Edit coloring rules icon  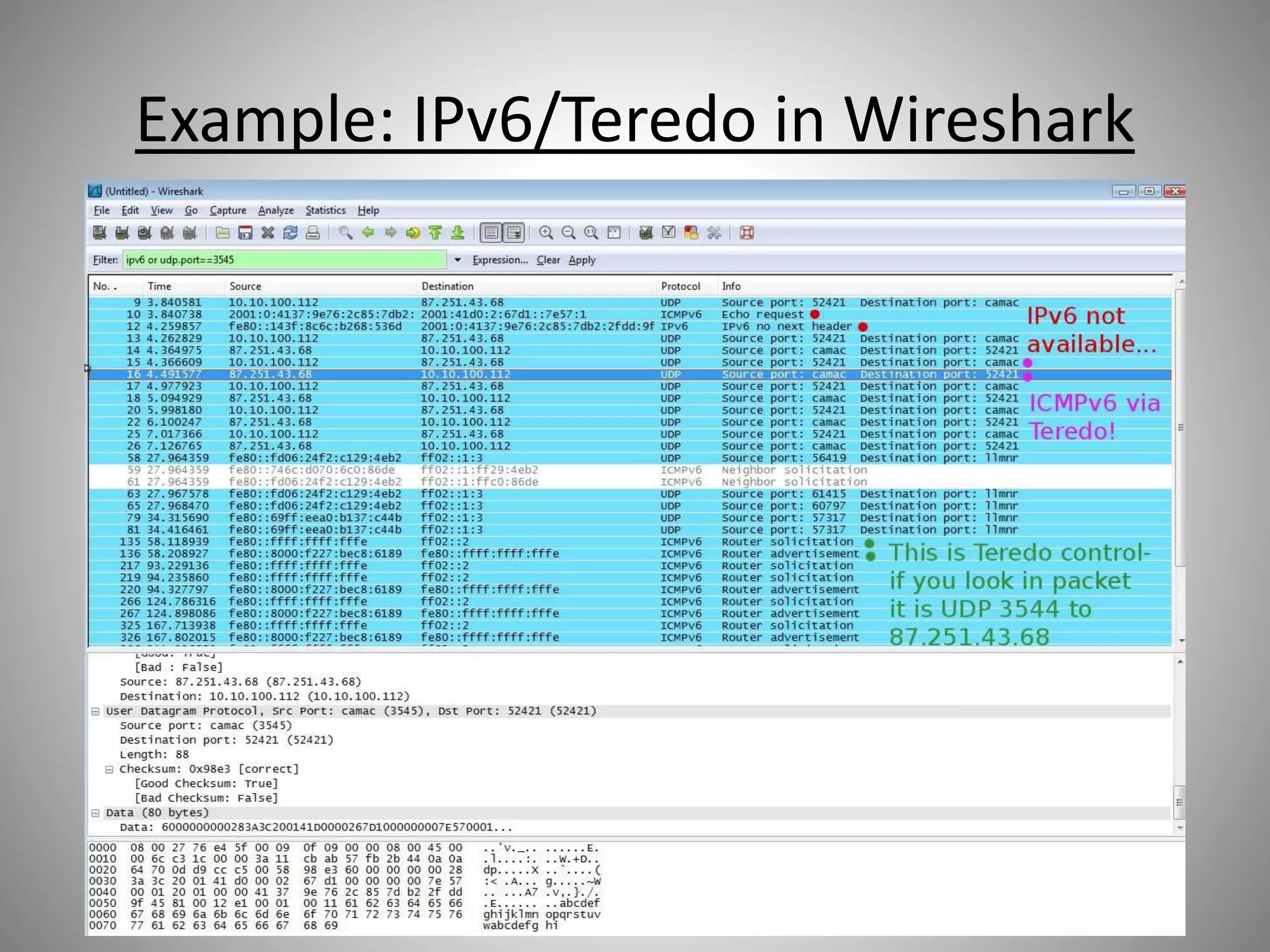691,233
